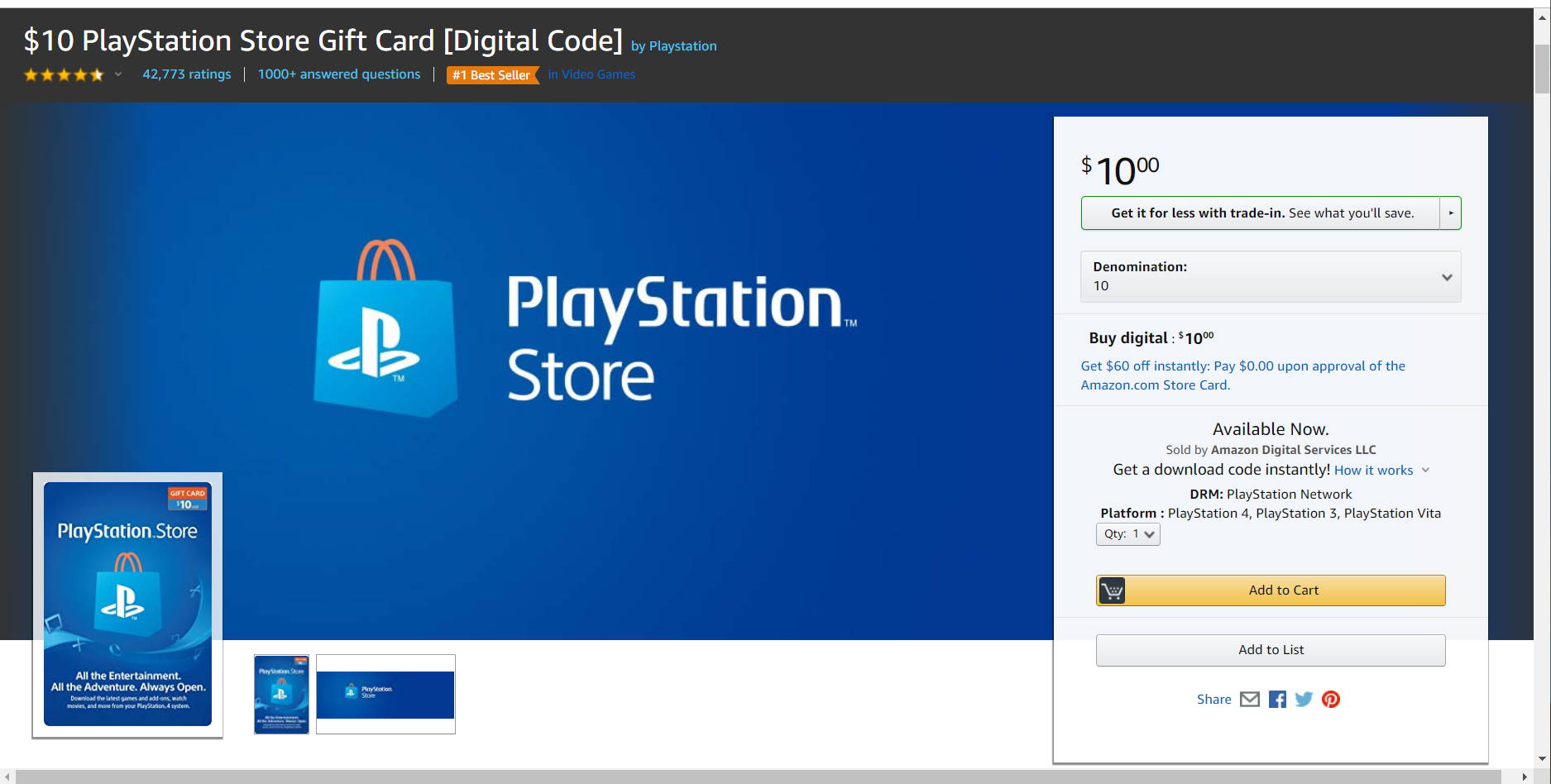Screen dimensions: 1551x784
Task: Open the Qty quantity selector
Action: coord(1127,534)
